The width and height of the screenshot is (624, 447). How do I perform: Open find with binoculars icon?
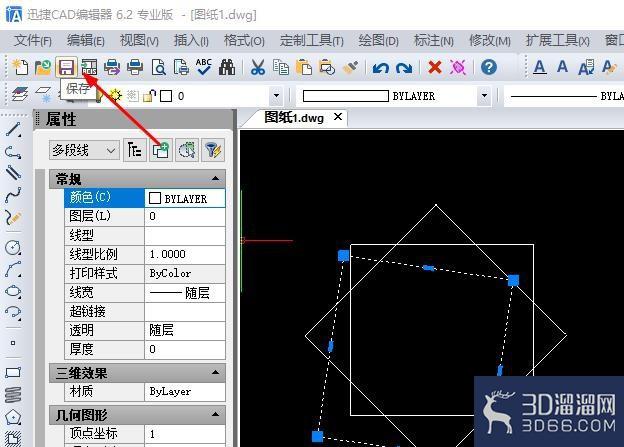[x=227, y=67]
